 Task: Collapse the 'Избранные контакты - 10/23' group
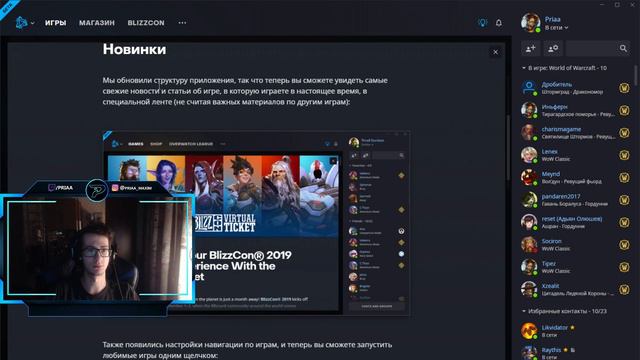tap(564, 311)
